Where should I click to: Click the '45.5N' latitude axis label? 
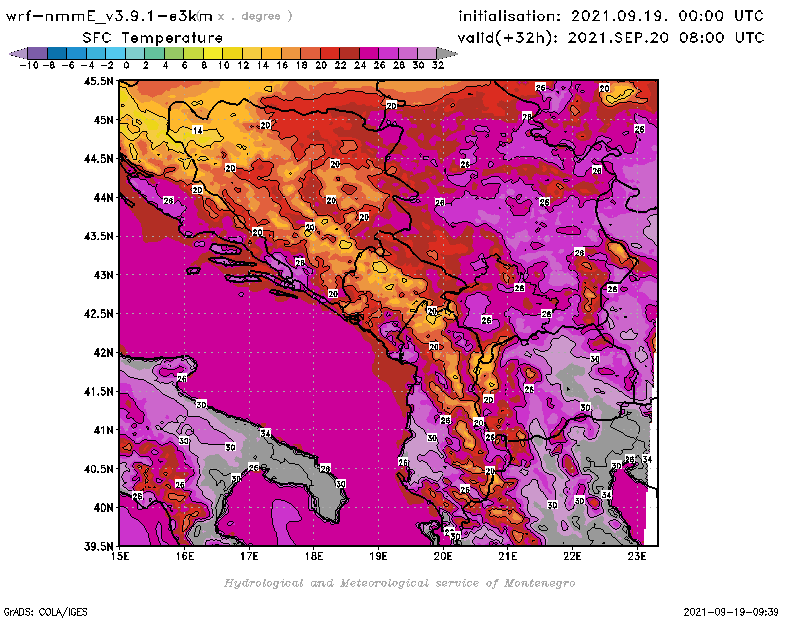99,81
